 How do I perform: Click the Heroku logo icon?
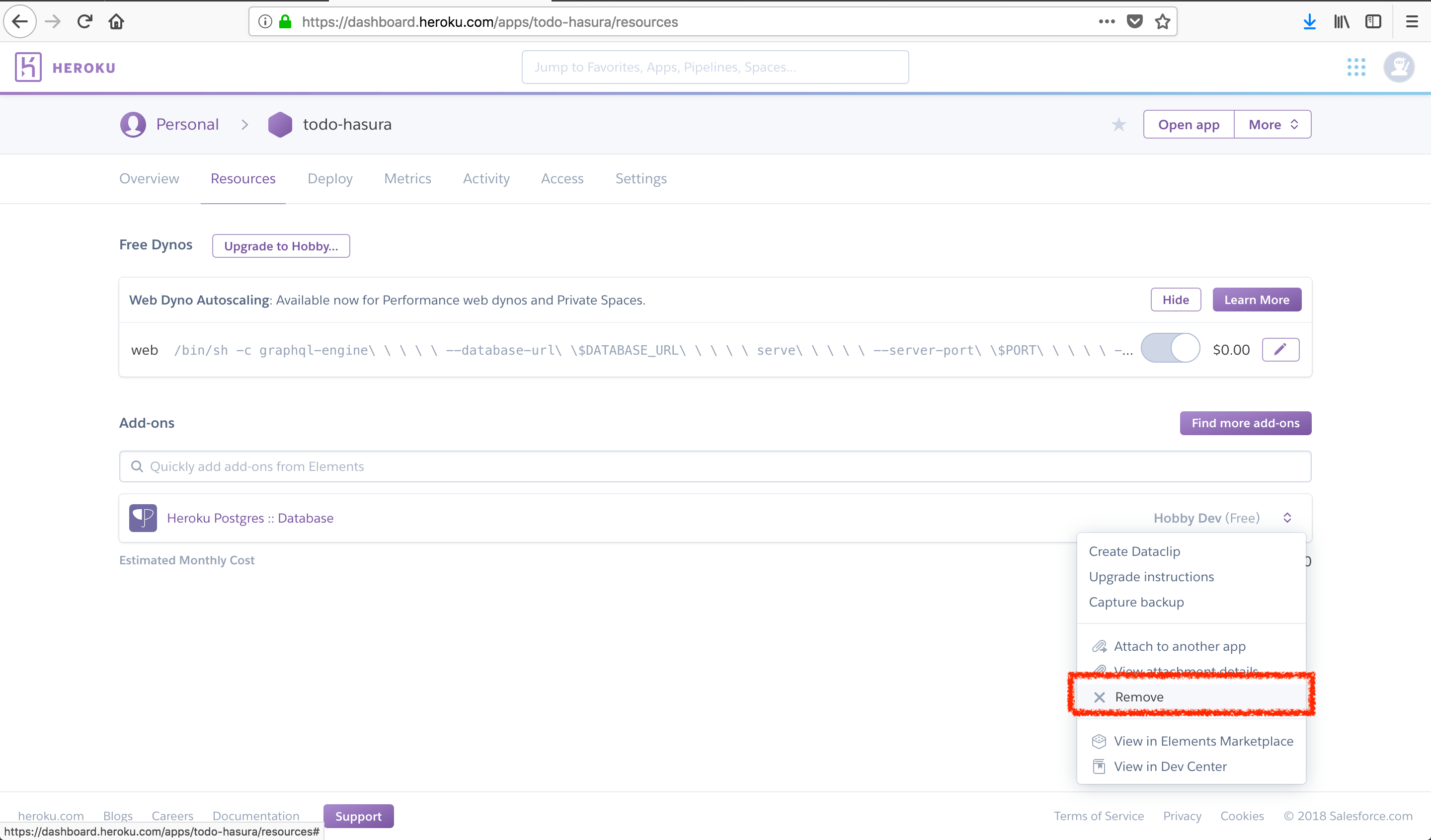coord(28,68)
